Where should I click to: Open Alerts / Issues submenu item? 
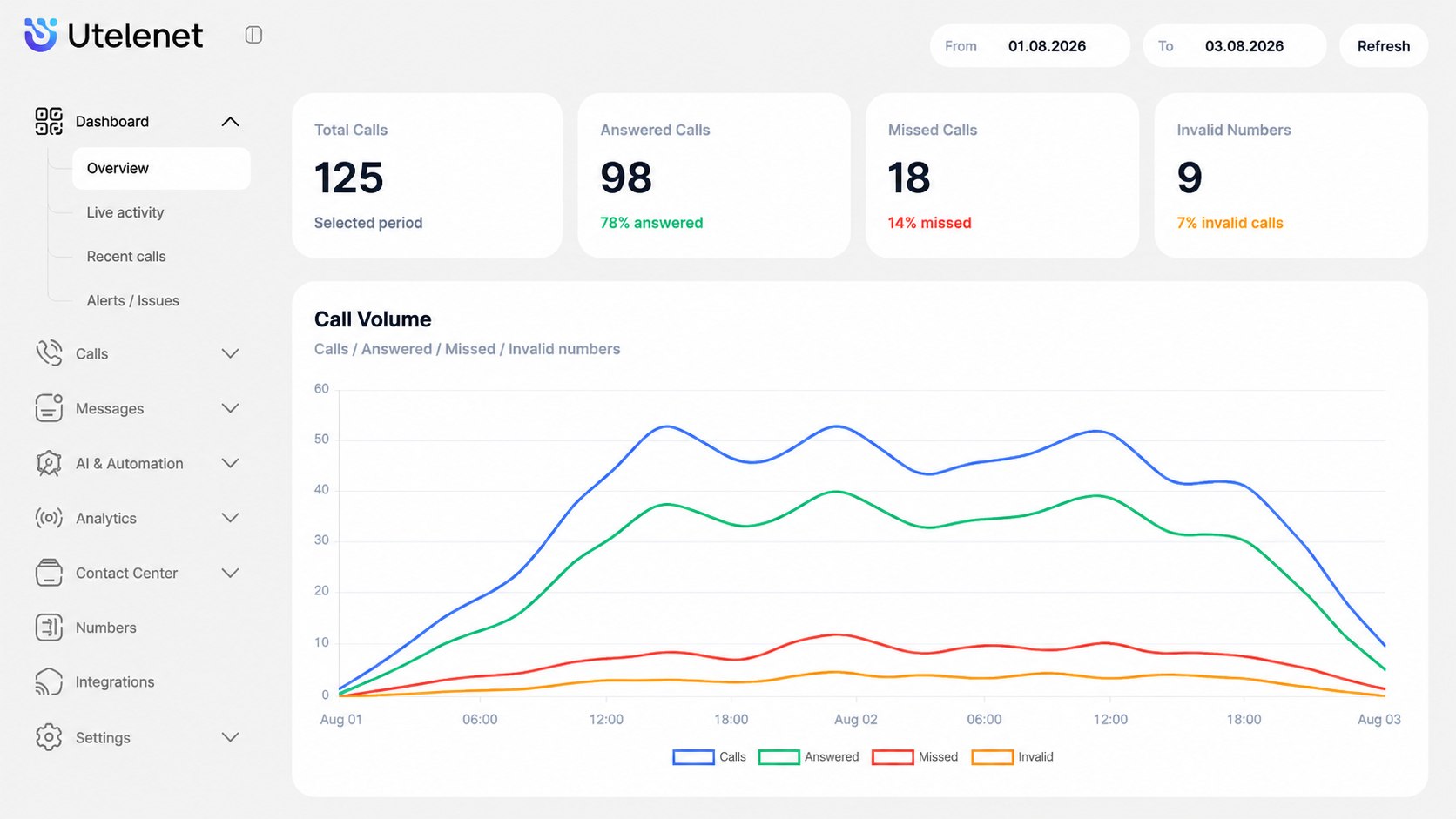coord(133,300)
